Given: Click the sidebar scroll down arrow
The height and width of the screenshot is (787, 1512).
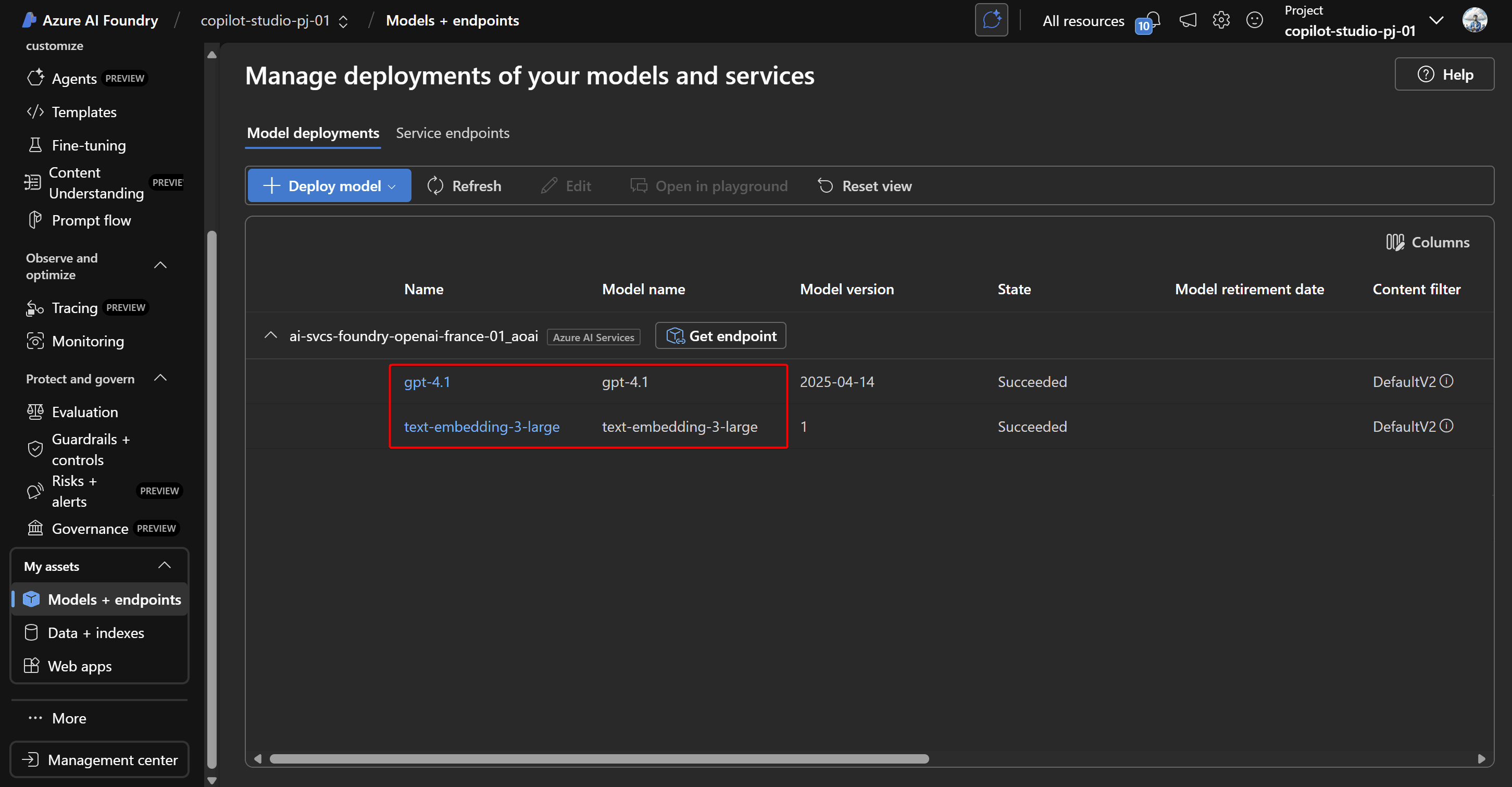Looking at the screenshot, I should click(x=213, y=781).
